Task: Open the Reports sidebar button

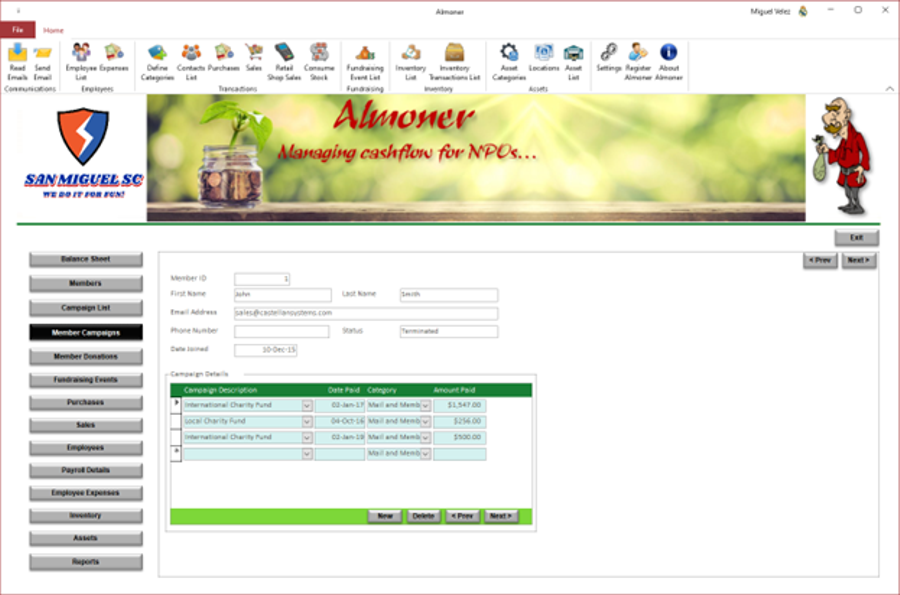Action: 86,562
